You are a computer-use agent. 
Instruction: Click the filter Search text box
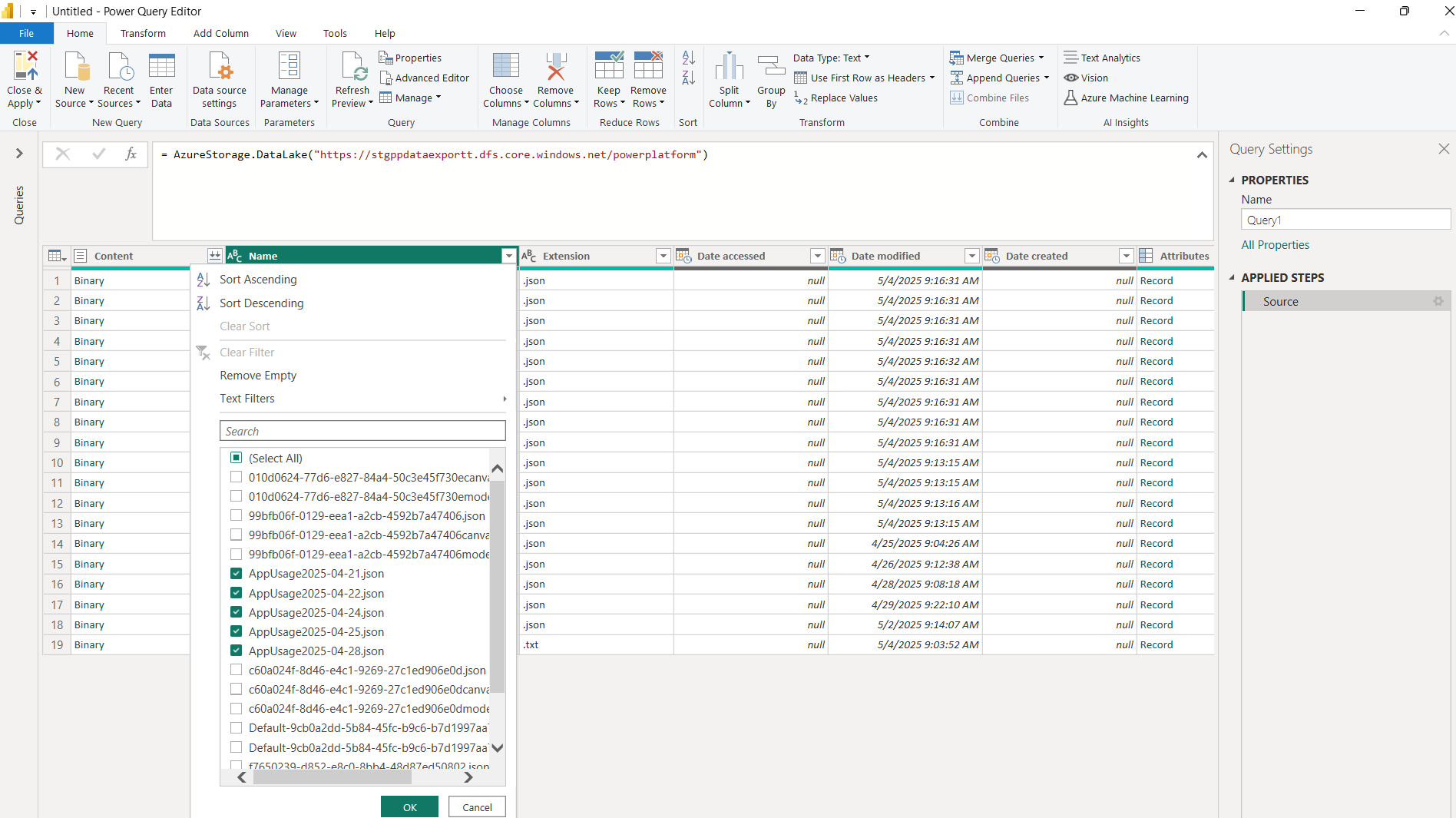[x=362, y=431]
